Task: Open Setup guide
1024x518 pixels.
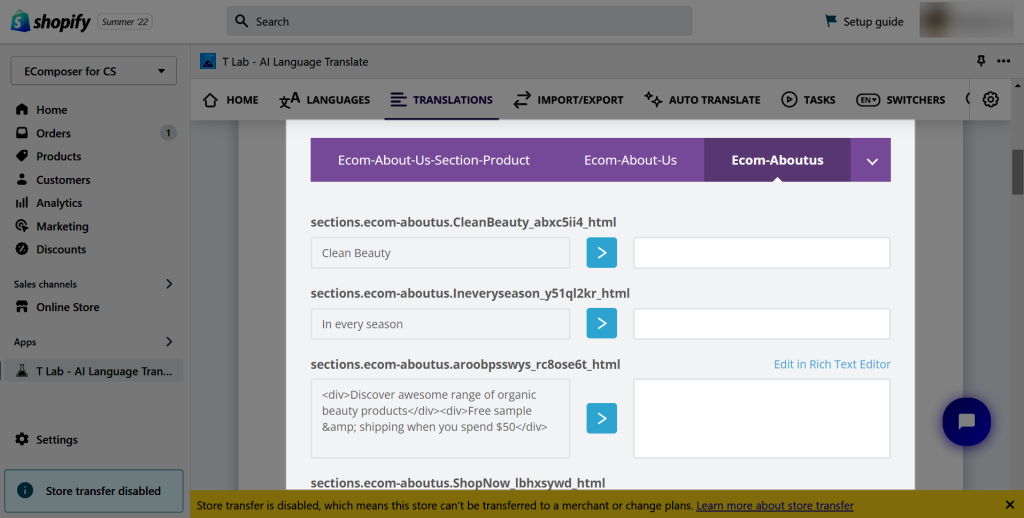Action: 864,22
